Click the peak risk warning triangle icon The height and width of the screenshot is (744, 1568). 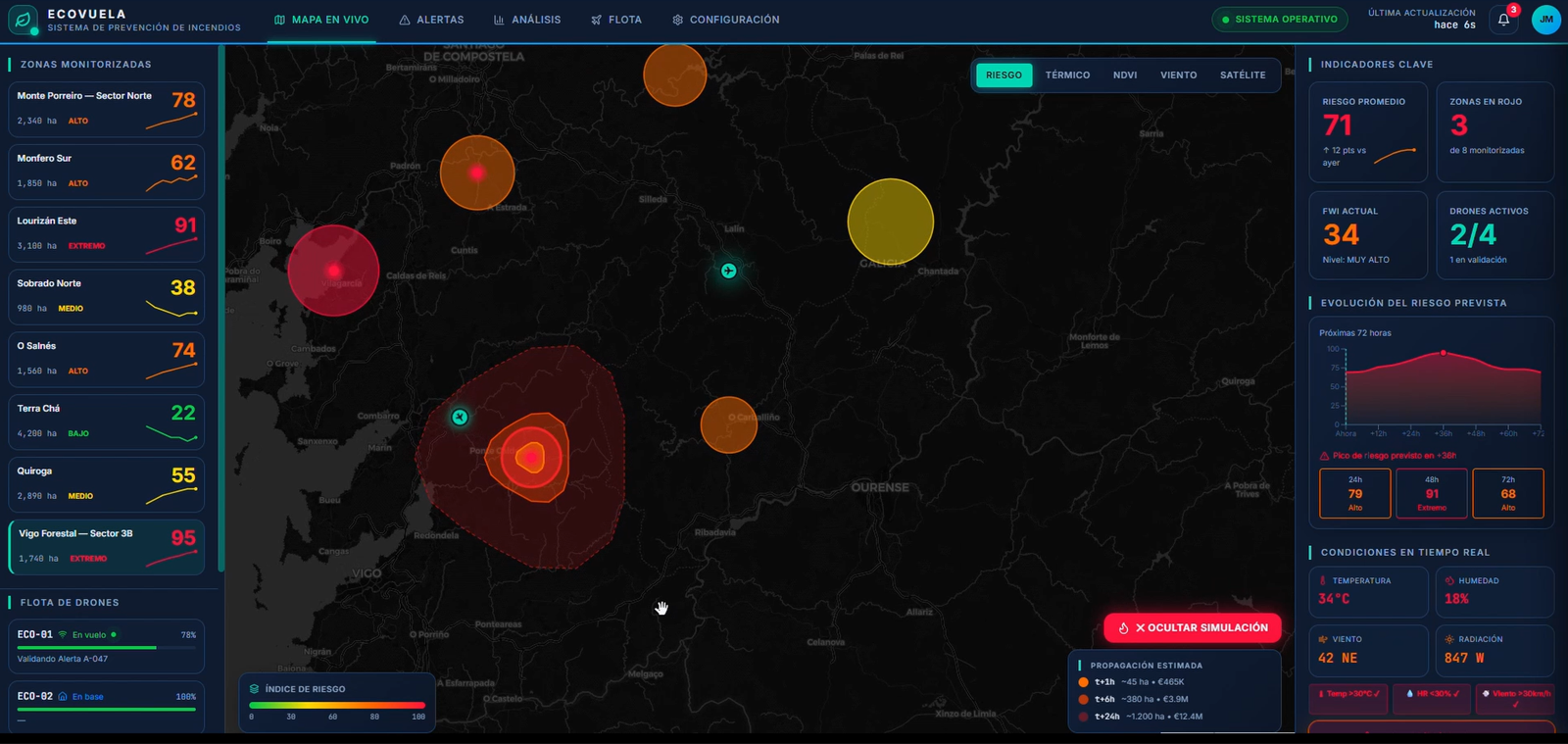pyautogui.click(x=1324, y=456)
